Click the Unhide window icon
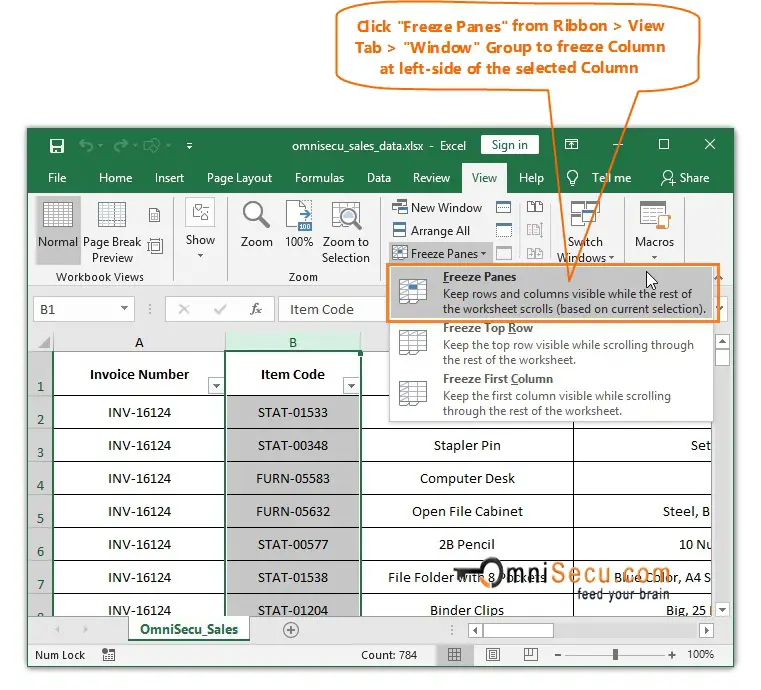This screenshot has width=761, height=690. click(503, 253)
